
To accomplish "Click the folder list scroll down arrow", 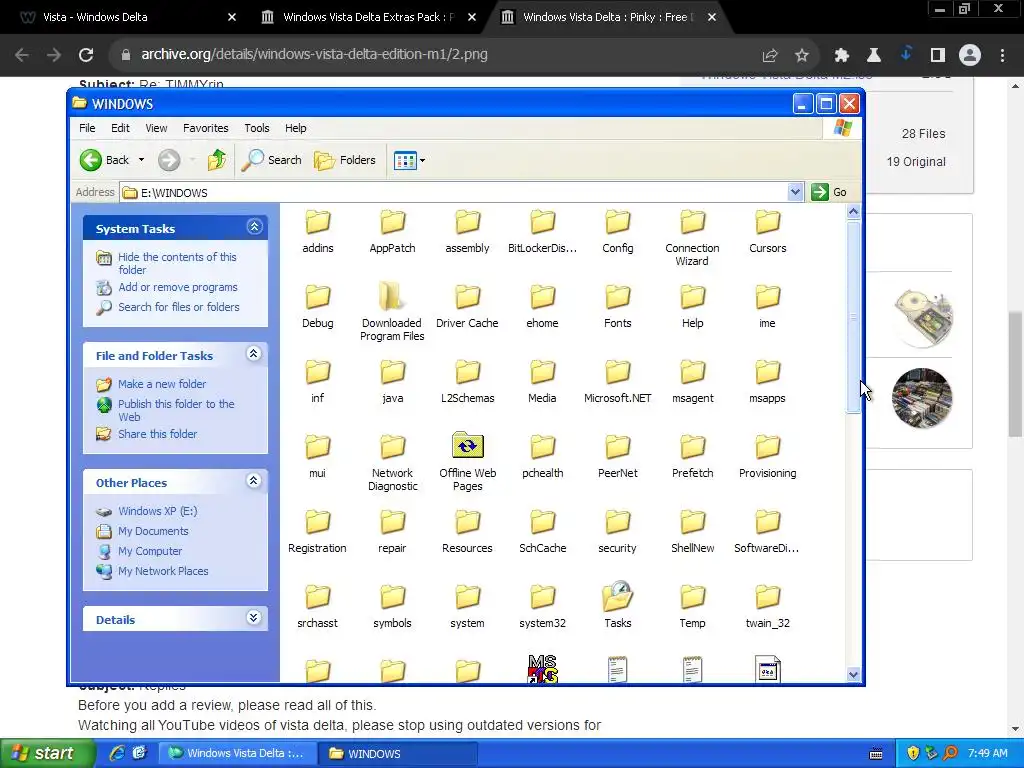I will [x=854, y=675].
